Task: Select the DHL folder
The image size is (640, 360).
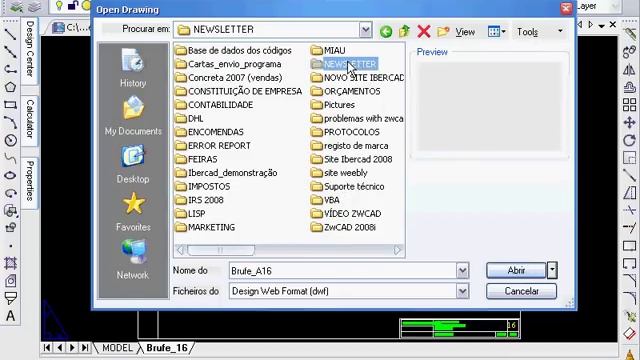Action: point(189,118)
